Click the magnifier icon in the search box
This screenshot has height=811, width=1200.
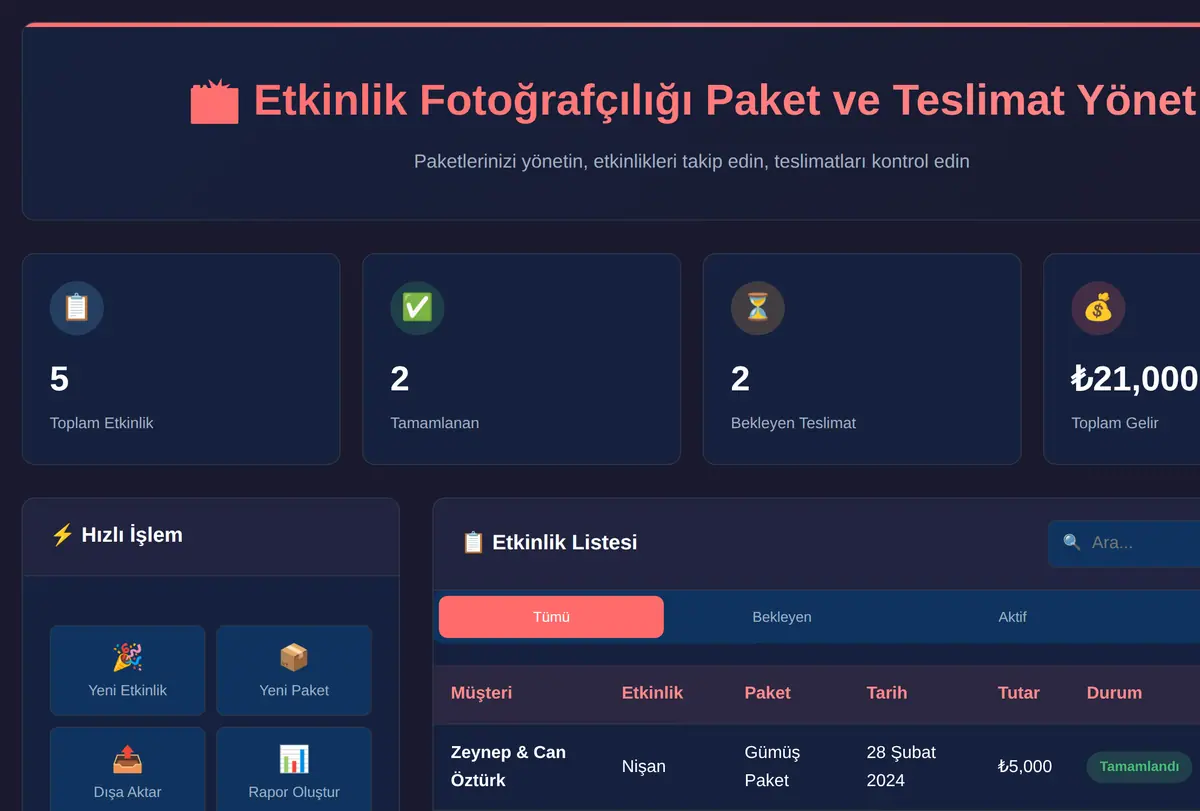pyautogui.click(x=1072, y=542)
